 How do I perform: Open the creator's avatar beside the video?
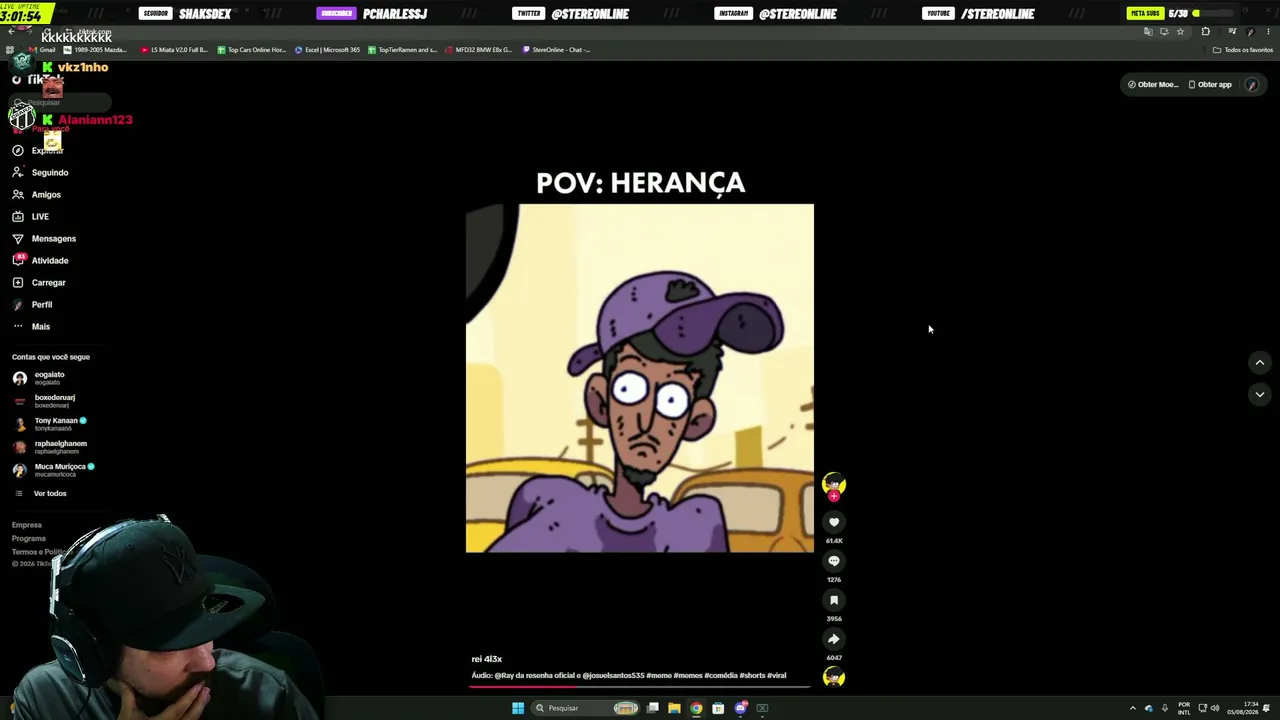[x=834, y=485]
